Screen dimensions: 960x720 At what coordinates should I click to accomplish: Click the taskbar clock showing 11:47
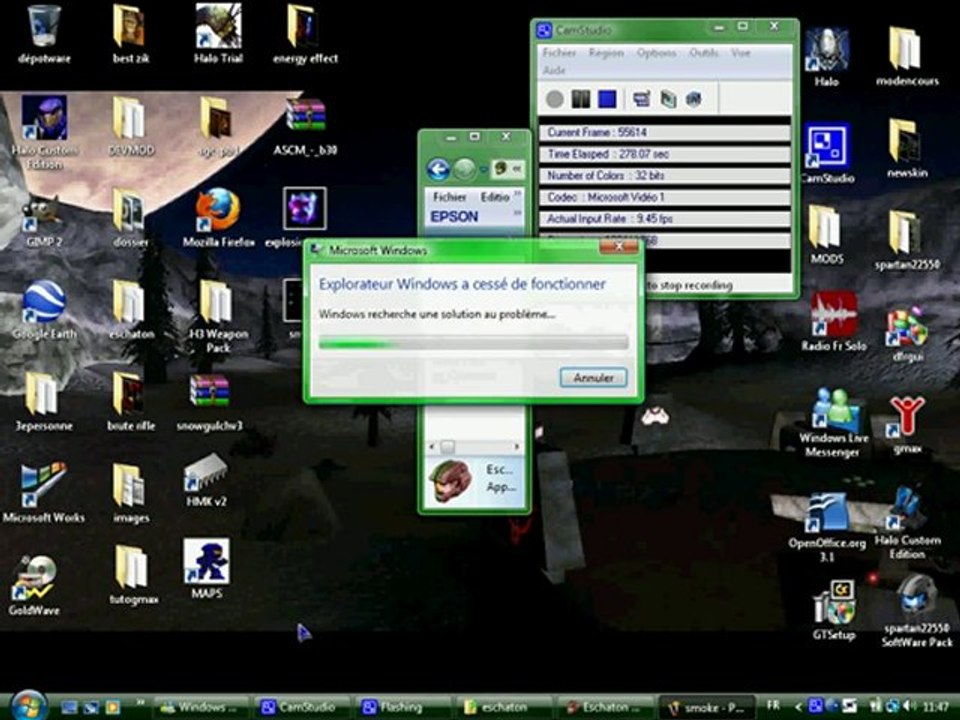pos(937,706)
